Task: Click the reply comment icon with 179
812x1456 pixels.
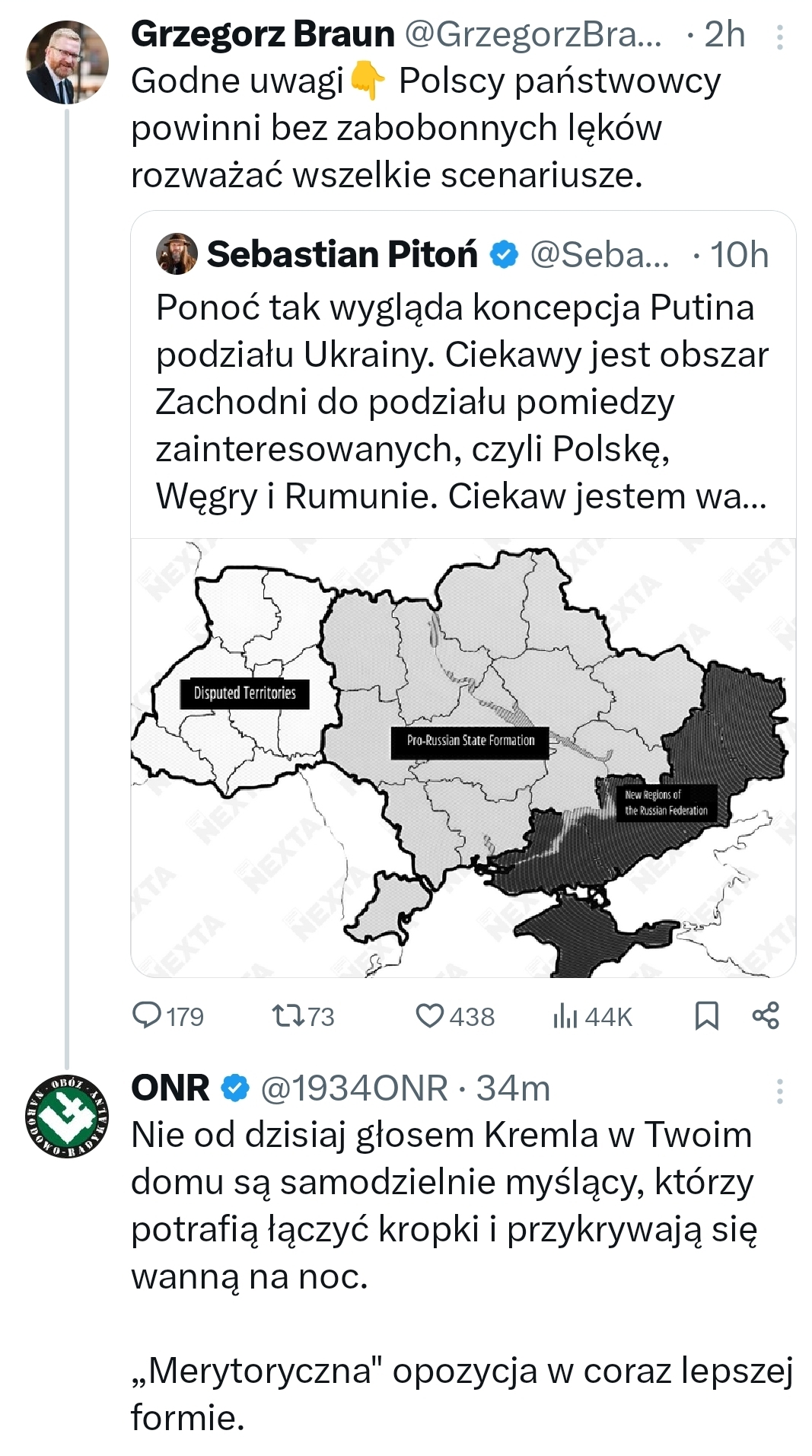Action: click(x=147, y=1015)
